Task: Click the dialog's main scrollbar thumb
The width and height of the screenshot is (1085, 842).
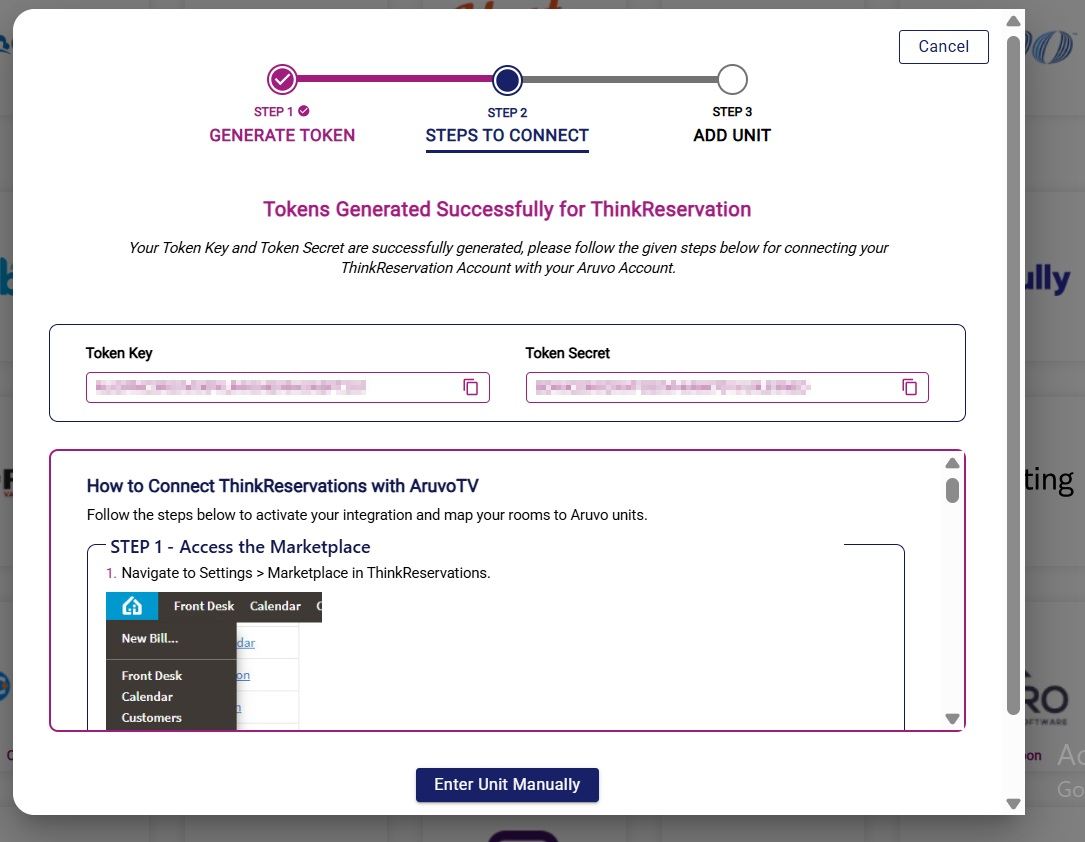Action: [1014, 375]
